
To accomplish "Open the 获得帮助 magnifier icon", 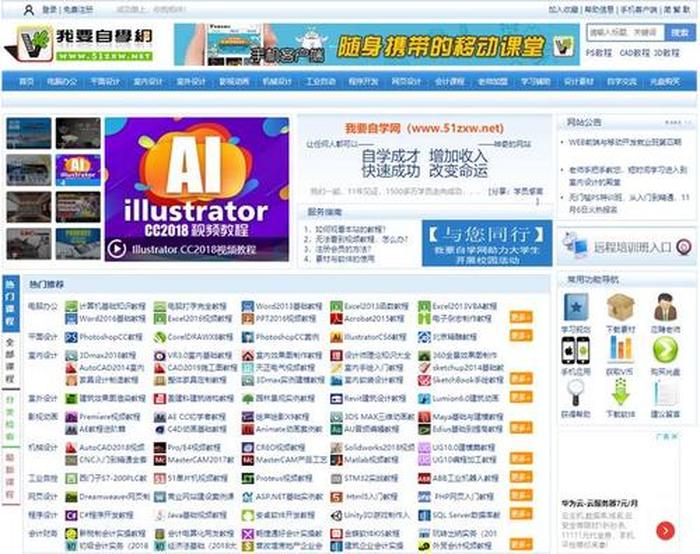I will [575, 393].
